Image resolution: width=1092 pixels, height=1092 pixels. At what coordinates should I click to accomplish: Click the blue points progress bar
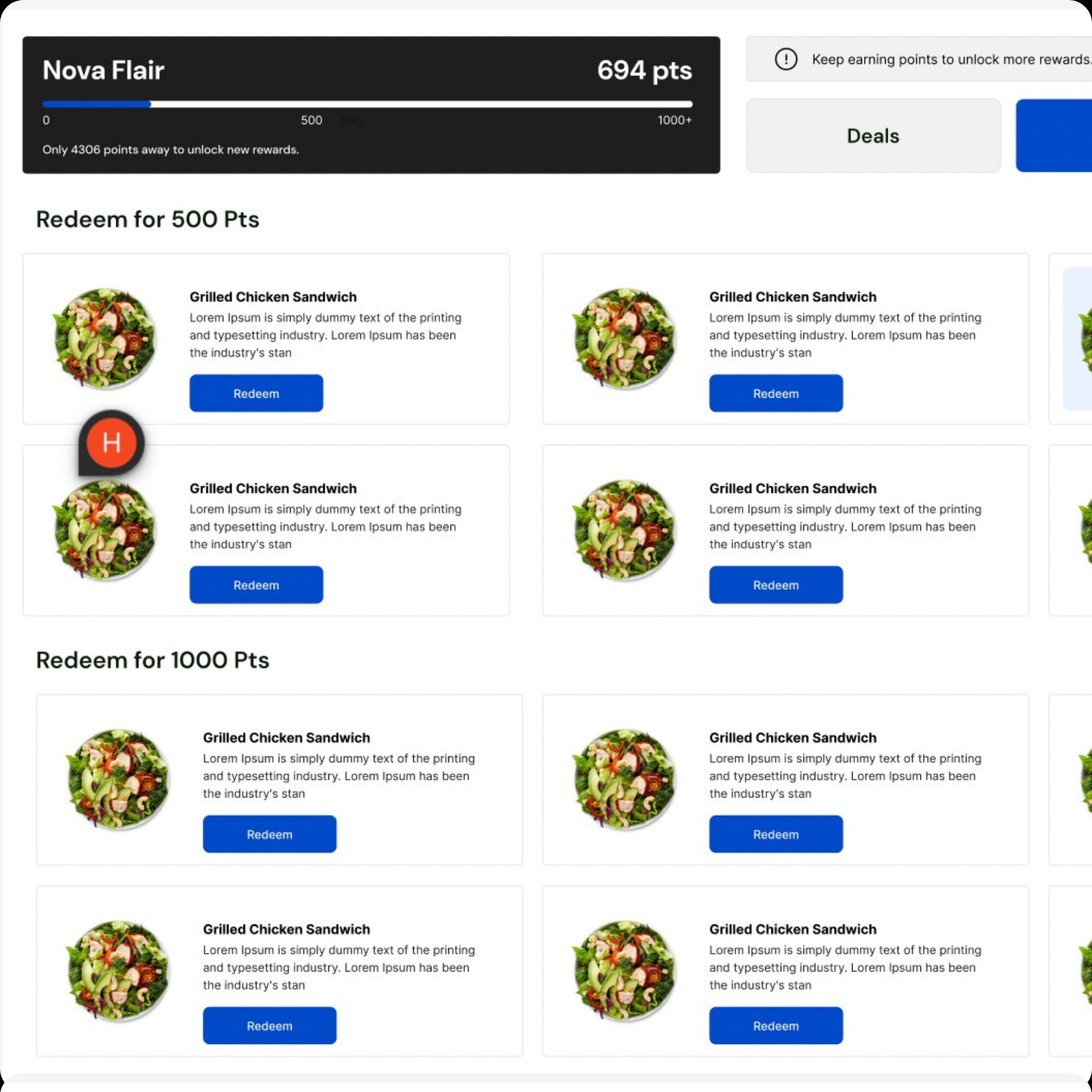[97, 104]
